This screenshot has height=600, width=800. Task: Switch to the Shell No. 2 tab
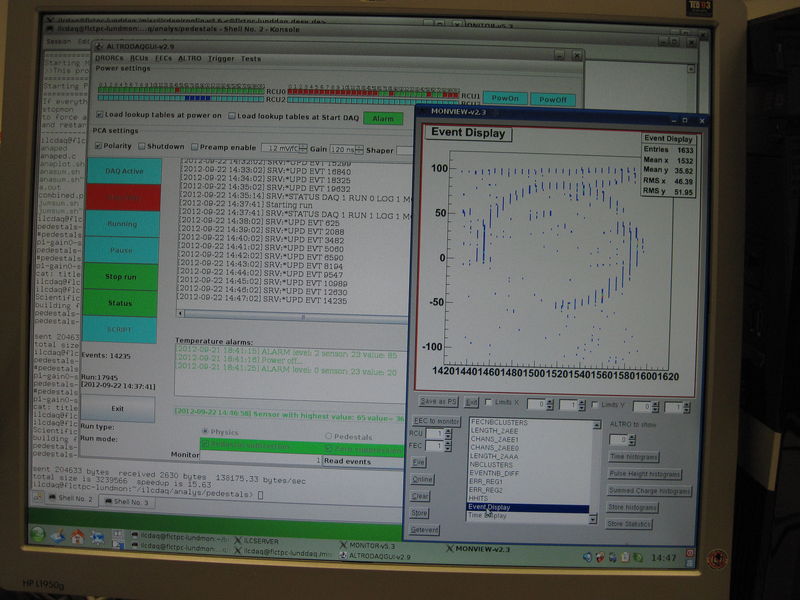[x=70, y=498]
